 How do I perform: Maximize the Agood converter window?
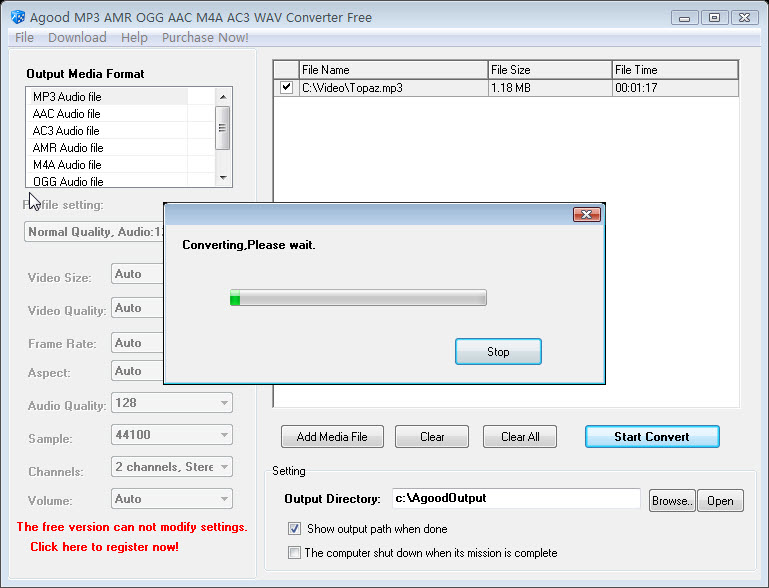715,18
